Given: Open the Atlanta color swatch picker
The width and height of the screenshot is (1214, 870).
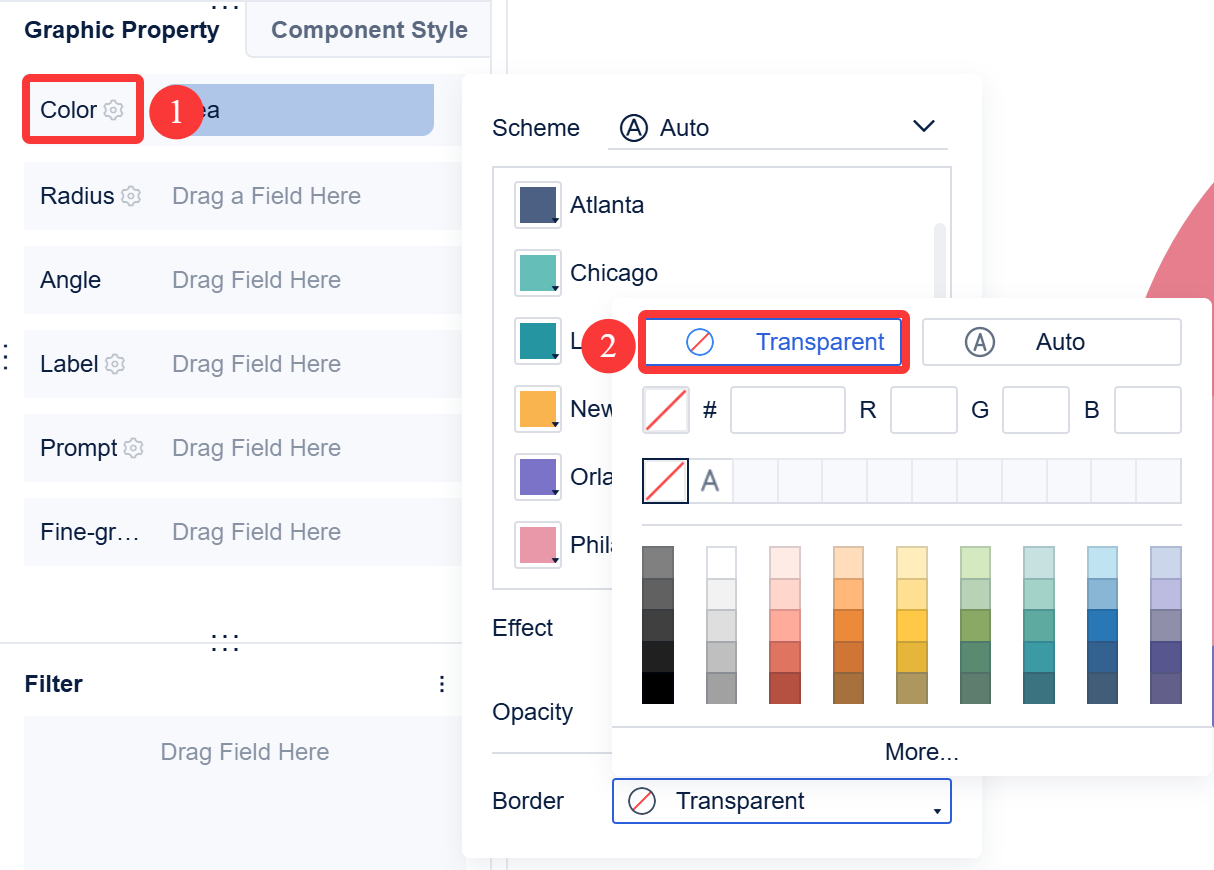Looking at the screenshot, I should click(x=538, y=205).
